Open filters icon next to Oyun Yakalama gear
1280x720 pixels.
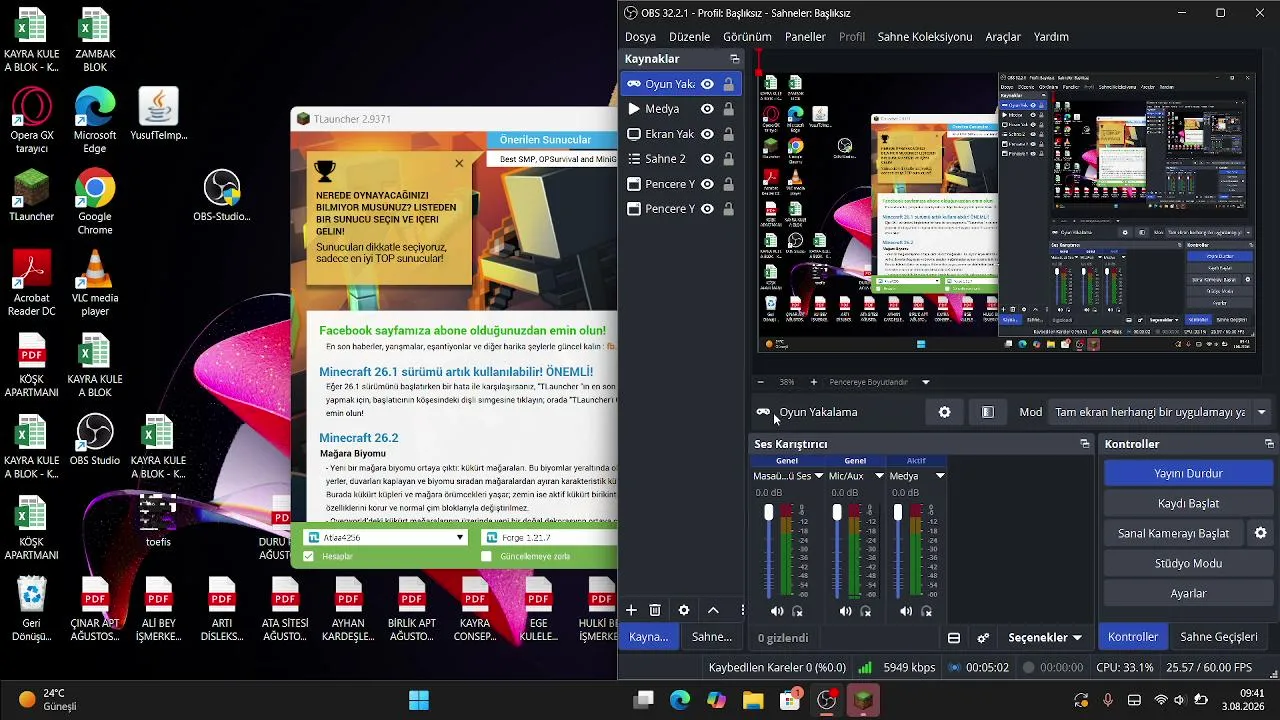pyautogui.click(x=988, y=412)
